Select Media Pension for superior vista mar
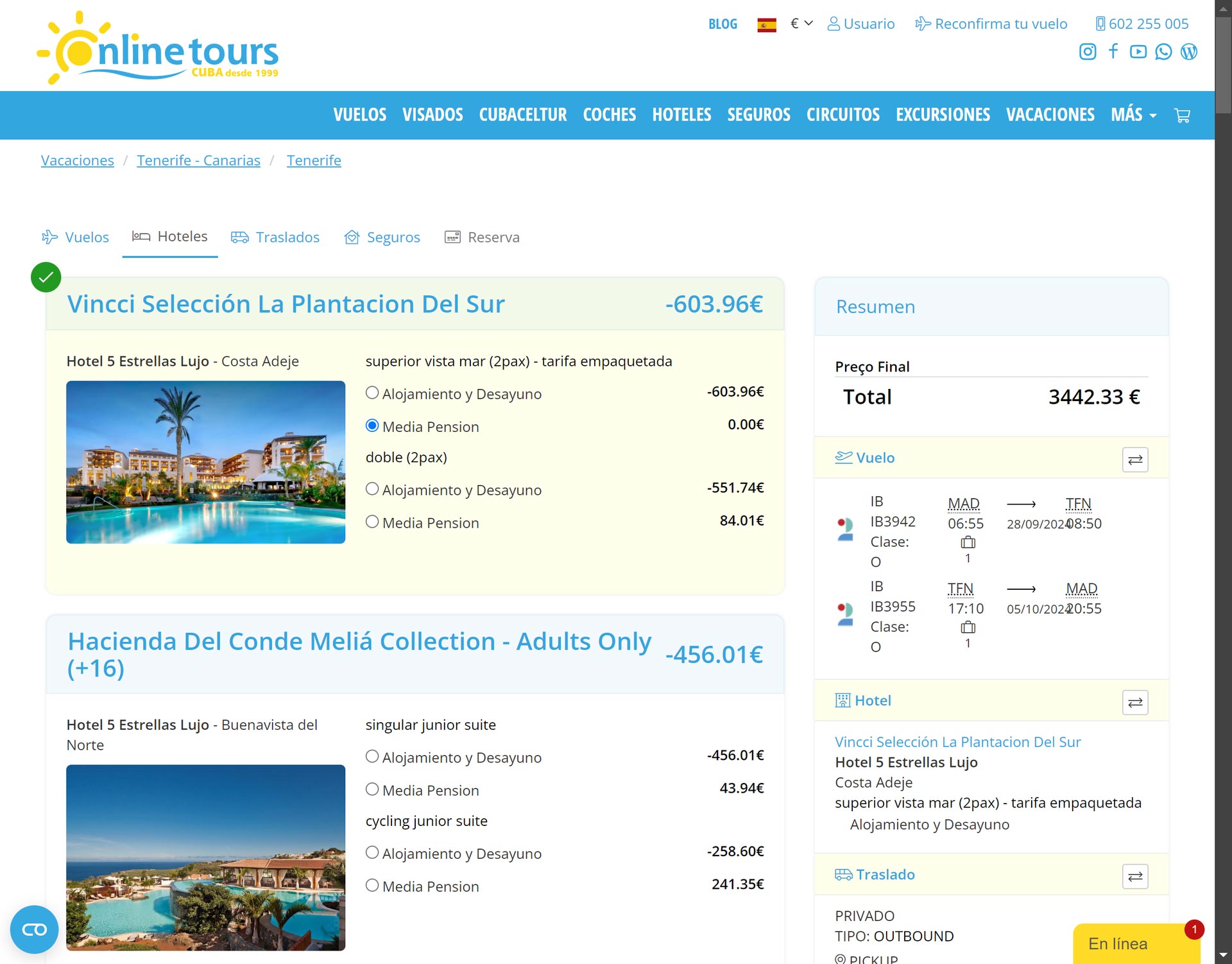The width and height of the screenshot is (1232, 964). (372, 426)
